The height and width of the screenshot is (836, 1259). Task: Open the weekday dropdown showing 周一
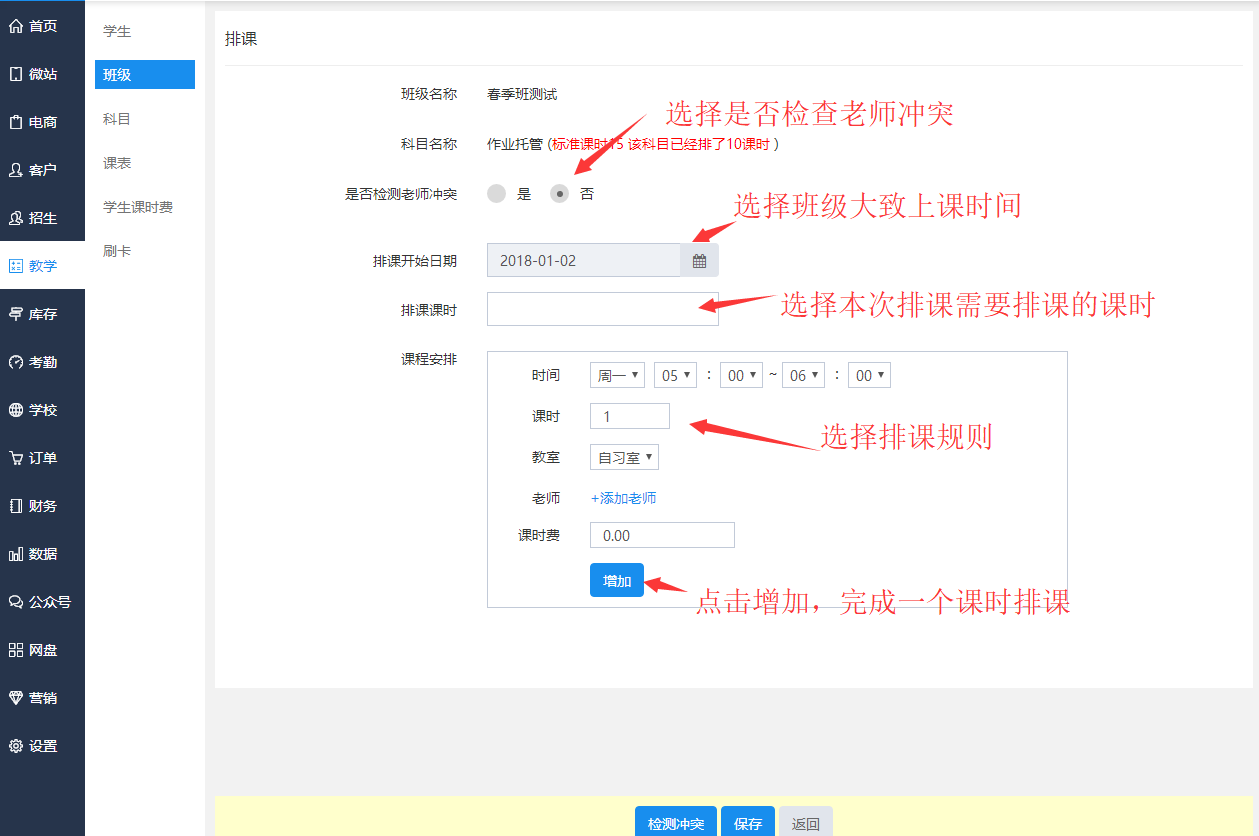pos(616,374)
